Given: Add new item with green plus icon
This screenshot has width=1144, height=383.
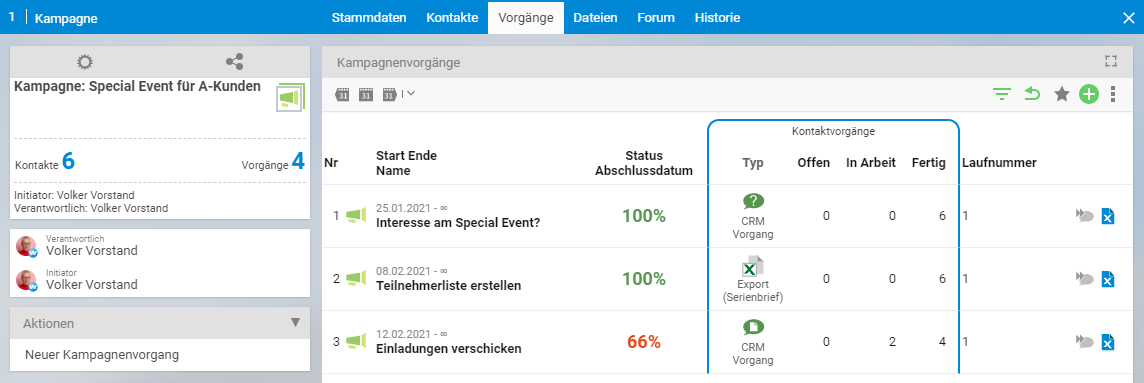Looking at the screenshot, I should [1089, 94].
